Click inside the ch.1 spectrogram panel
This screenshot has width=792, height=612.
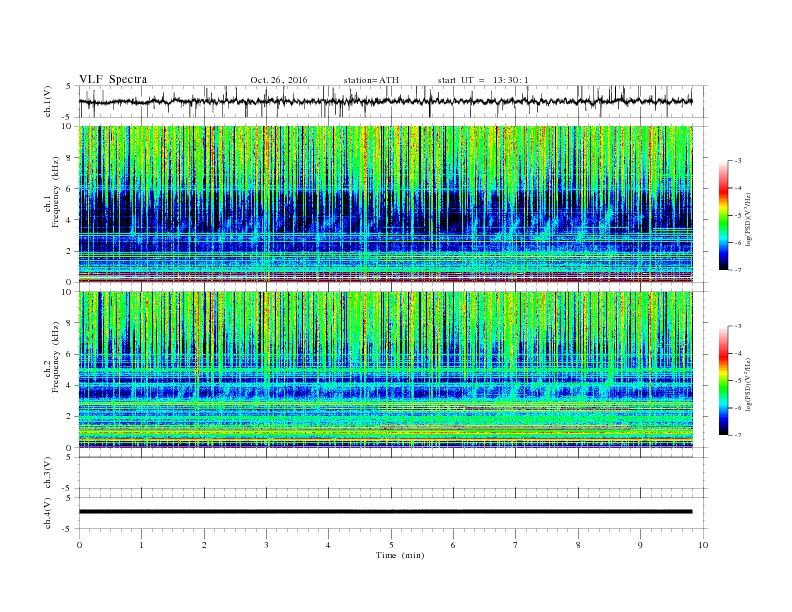click(x=386, y=204)
